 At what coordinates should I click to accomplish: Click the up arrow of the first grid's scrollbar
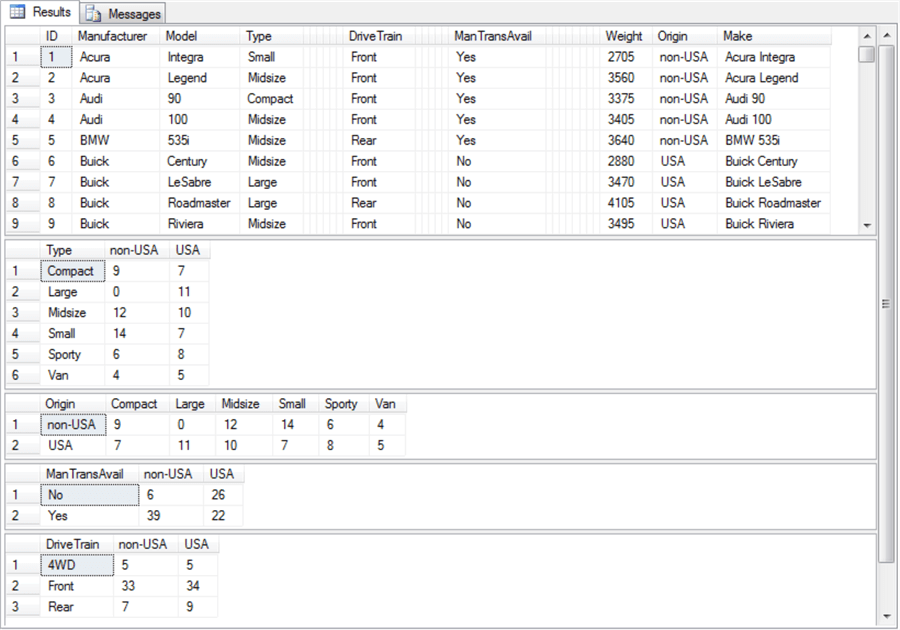[867, 35]
